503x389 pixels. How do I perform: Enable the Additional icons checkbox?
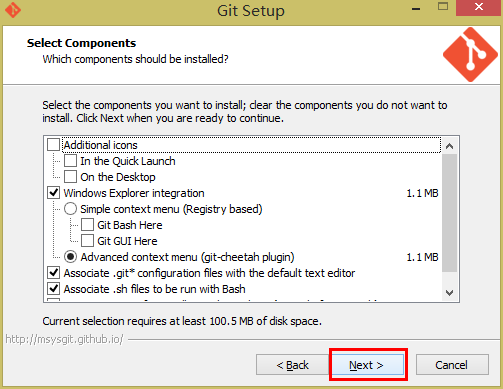(53, 145)
